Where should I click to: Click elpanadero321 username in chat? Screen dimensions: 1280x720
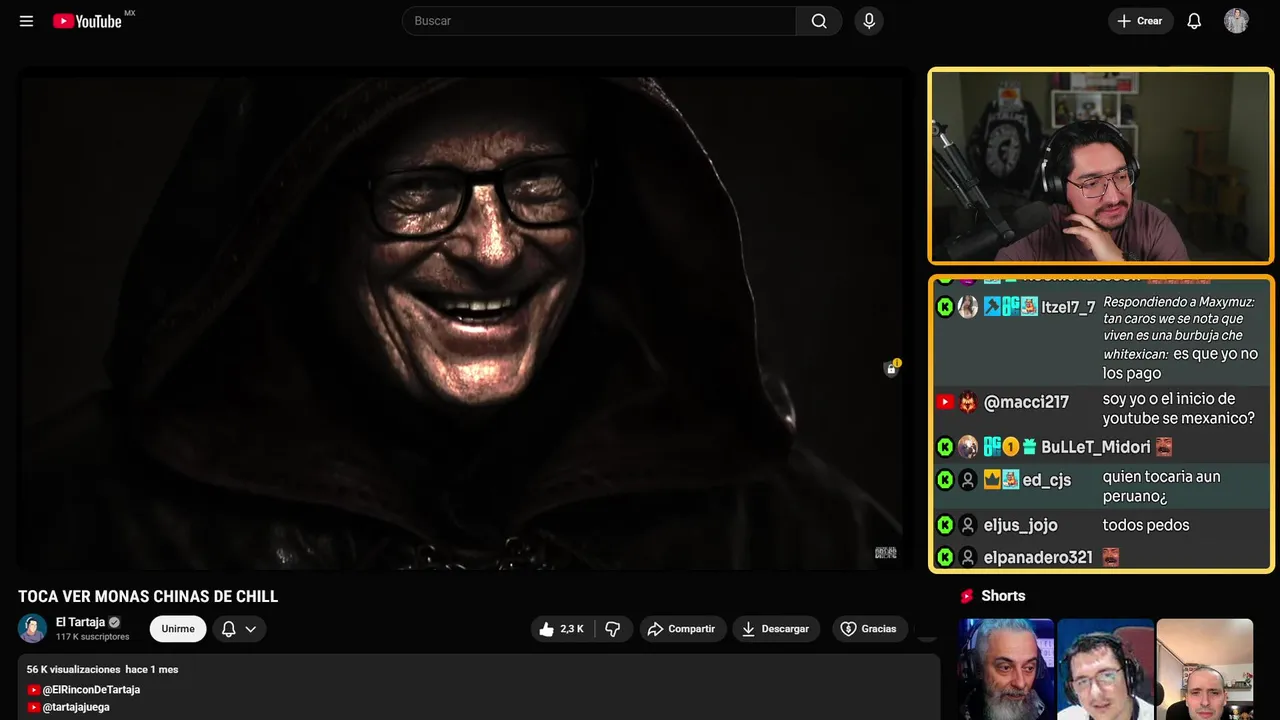pos(1038,557)
